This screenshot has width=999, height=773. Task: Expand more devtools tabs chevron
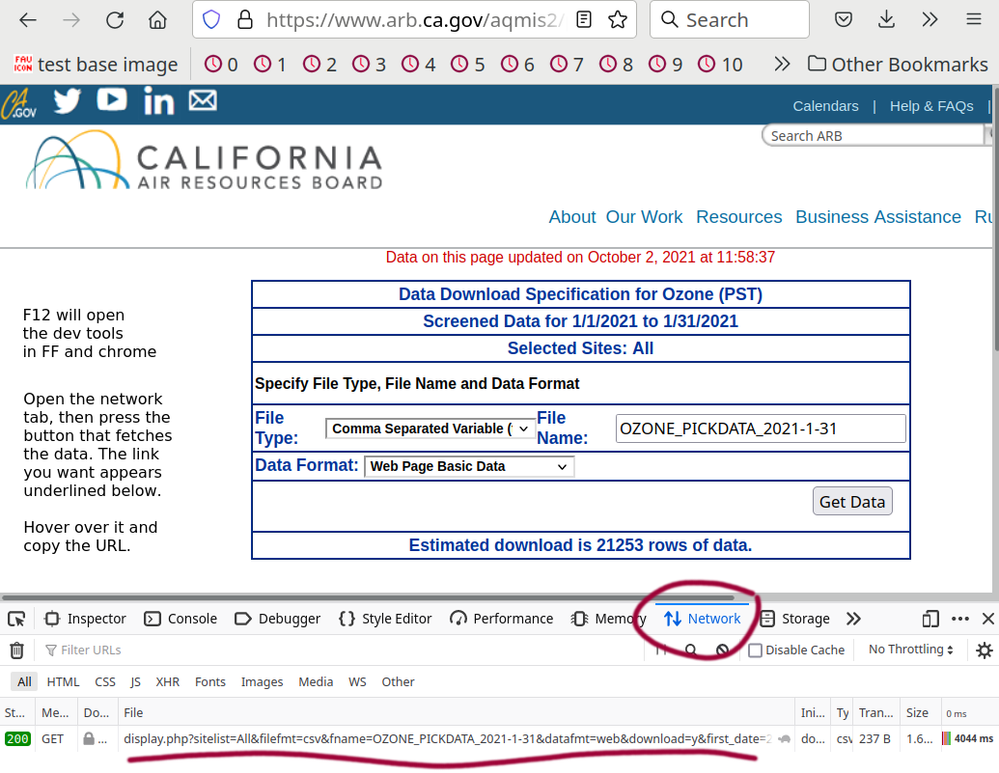click(854, 619)
